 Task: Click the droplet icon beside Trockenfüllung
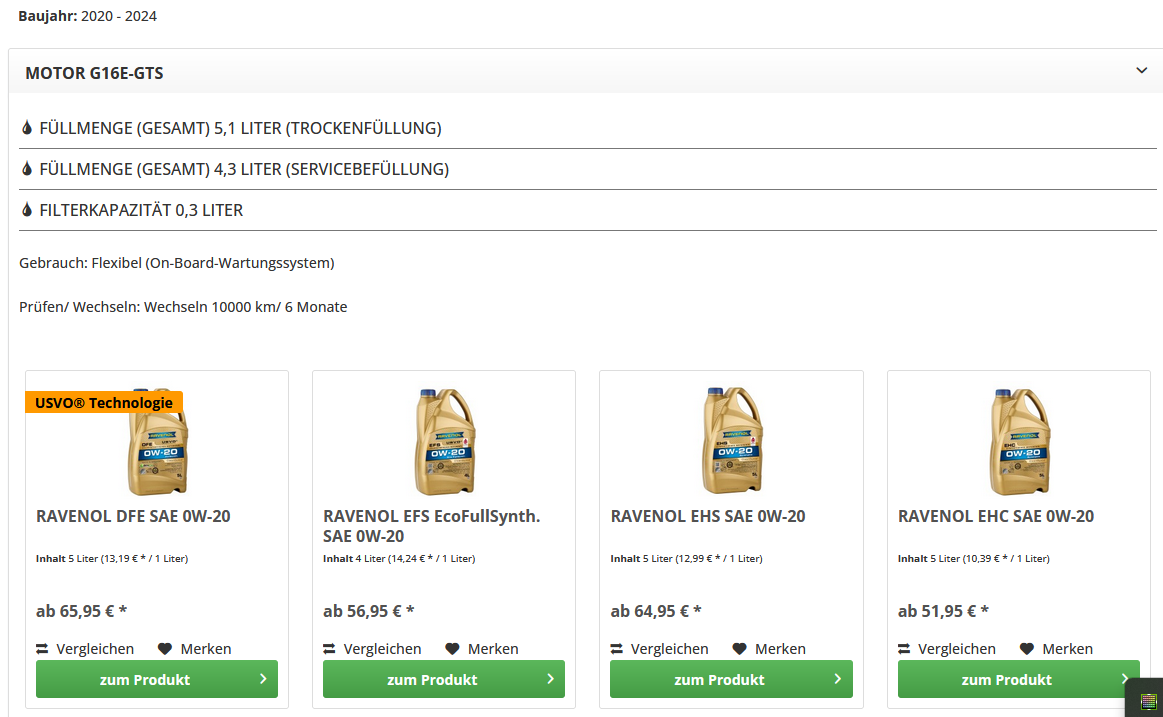click(x=27, y=128)
